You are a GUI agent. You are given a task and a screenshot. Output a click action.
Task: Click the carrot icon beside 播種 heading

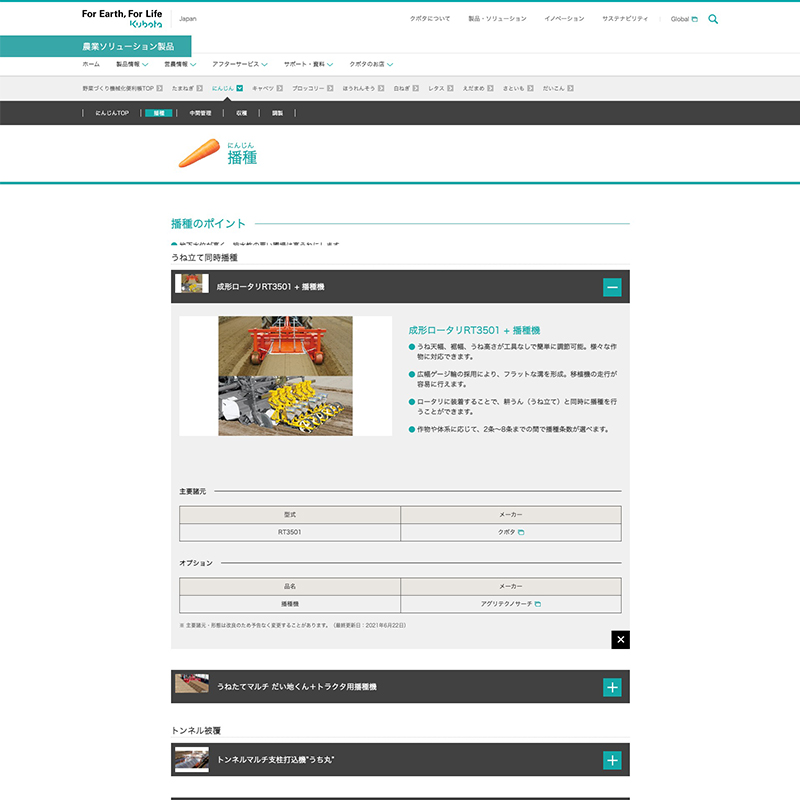click(x=199, y=152)
